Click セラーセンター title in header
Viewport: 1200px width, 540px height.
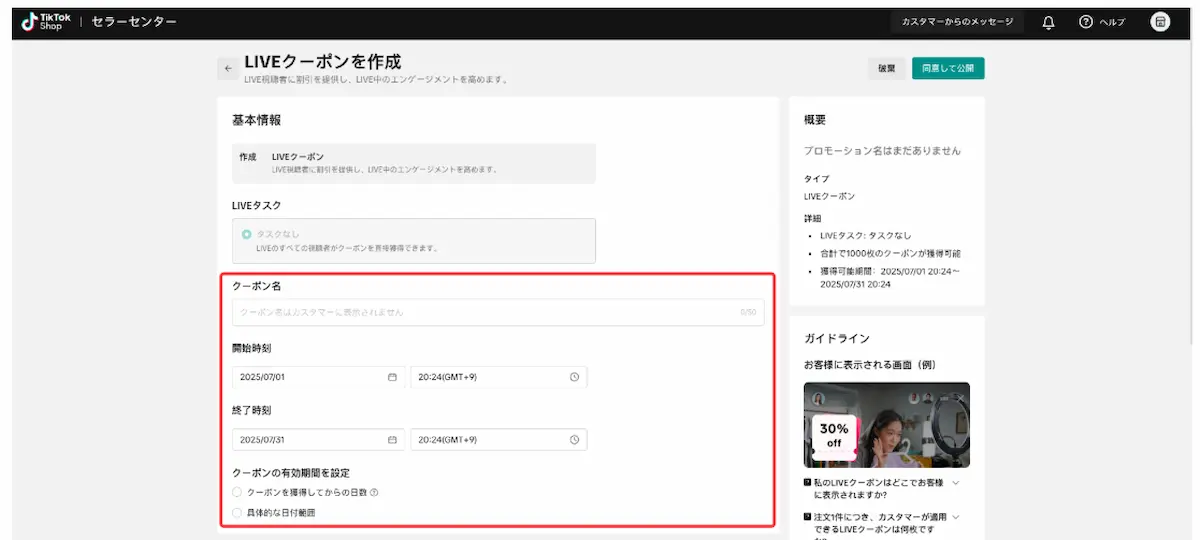click(x=134, y=22)
